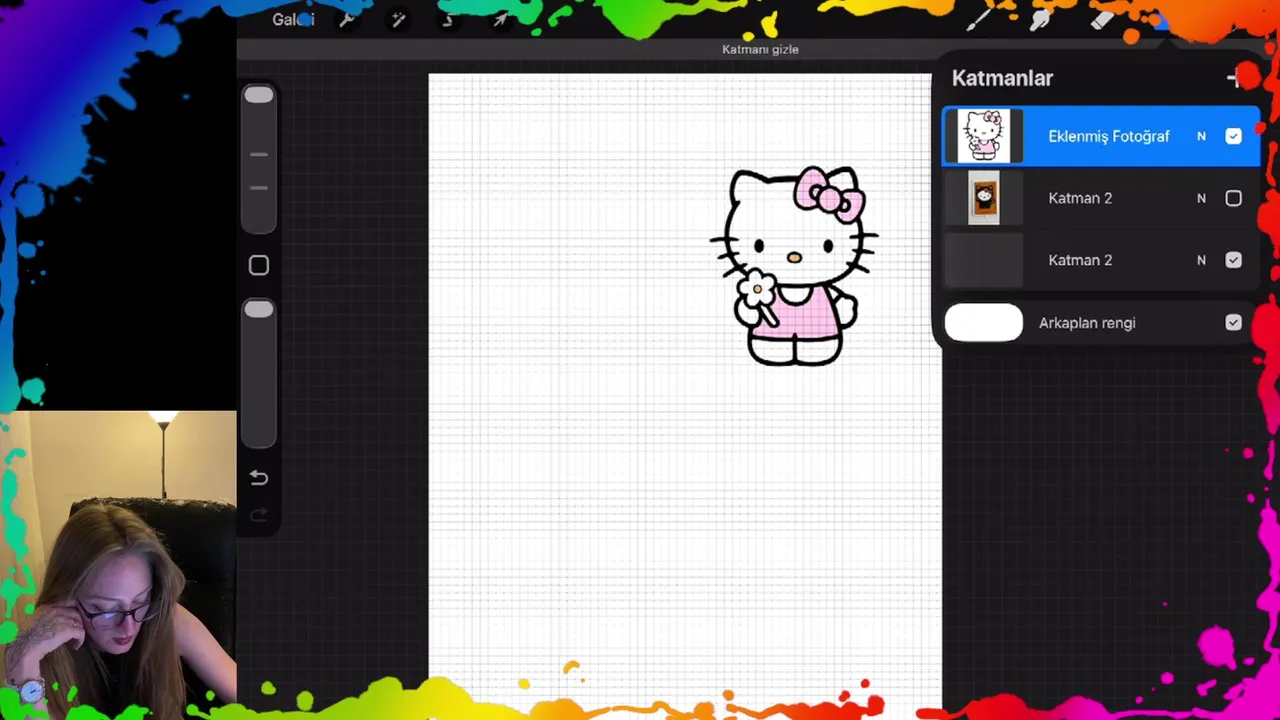Toggle visibility of Eklenmiş Fotoğraf layer
Screen dimensions: 1280x720
point(1233,136)
